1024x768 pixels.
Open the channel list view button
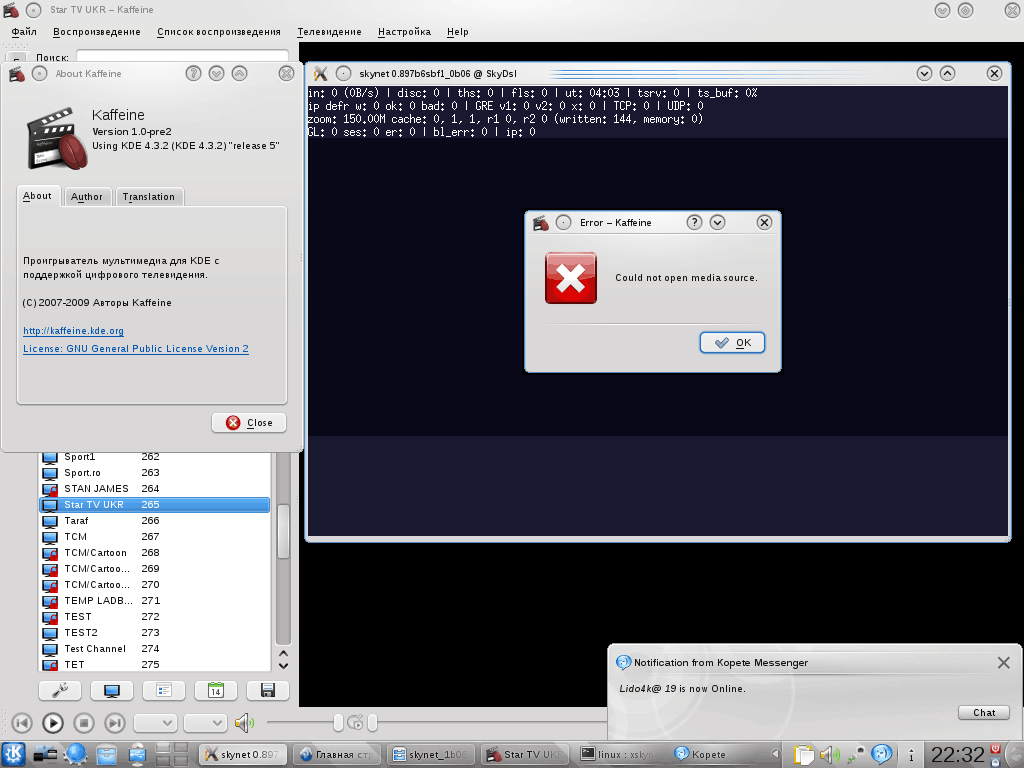[x=164, y=690]
